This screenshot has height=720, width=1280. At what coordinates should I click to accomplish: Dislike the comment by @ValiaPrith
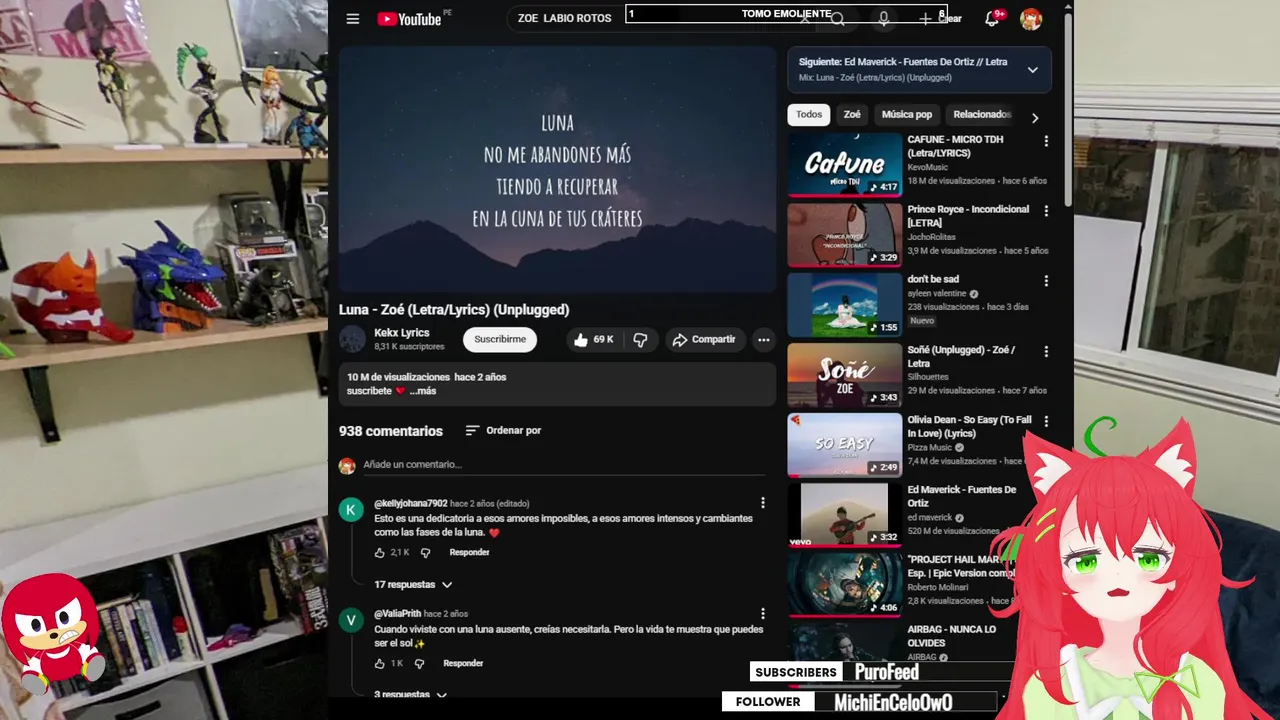pyautogui.click(x=419, y=664)
